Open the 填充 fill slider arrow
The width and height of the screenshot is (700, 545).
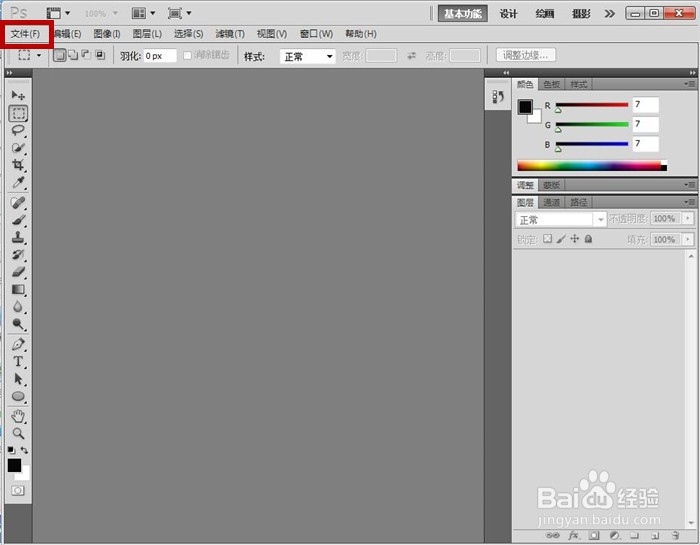[688, 239]
